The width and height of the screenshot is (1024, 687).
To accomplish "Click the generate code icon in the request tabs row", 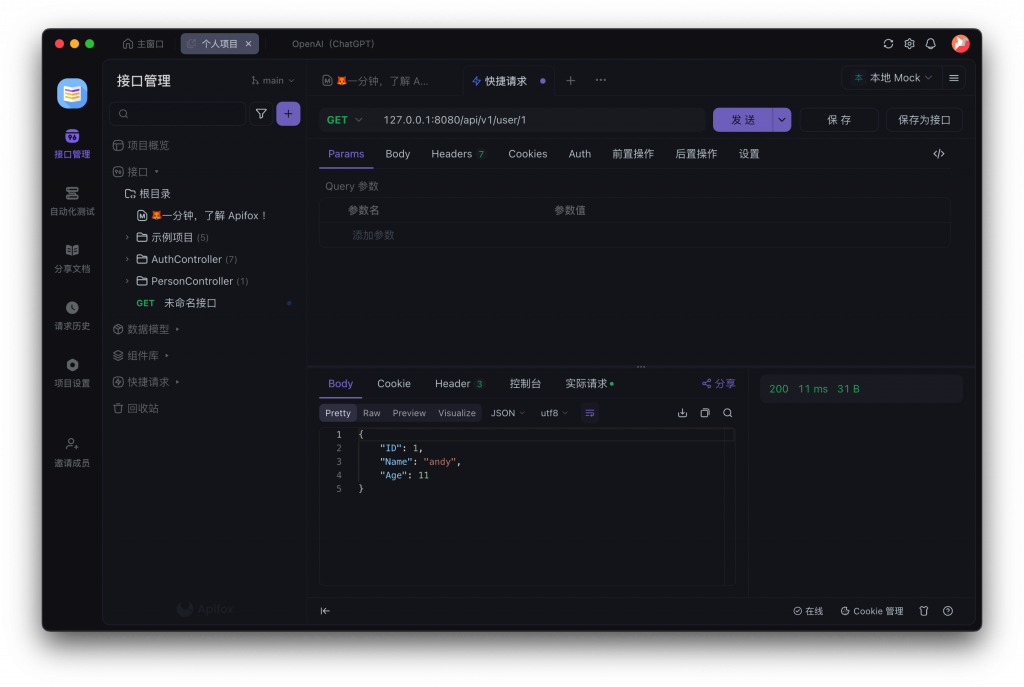I will click(x=938, y=154).
